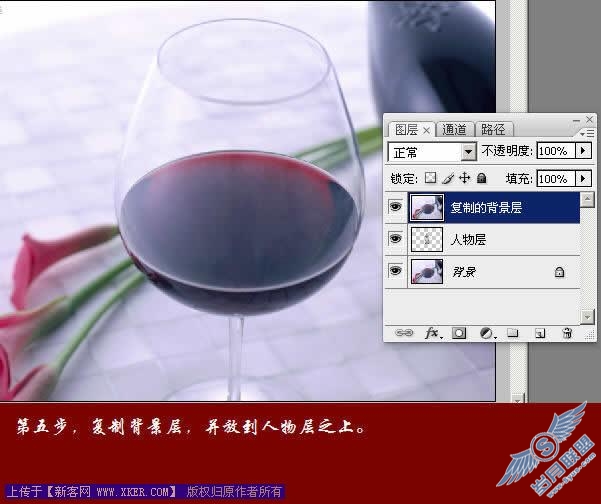Lock transparent pixels icon
This screenshot has height=504, width=601.
430,178
